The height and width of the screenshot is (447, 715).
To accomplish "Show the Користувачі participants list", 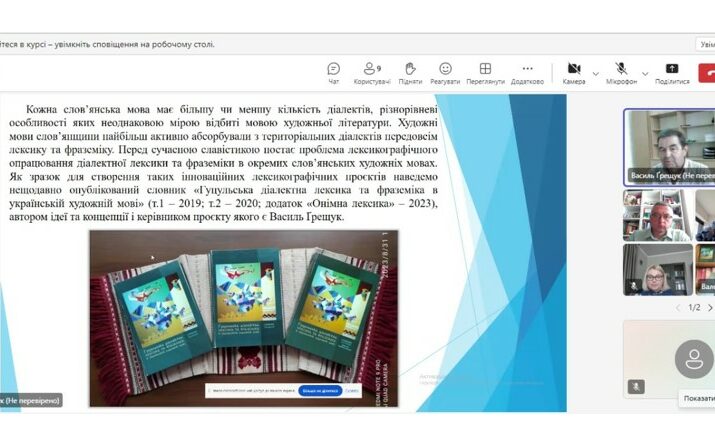I will 371,72.
